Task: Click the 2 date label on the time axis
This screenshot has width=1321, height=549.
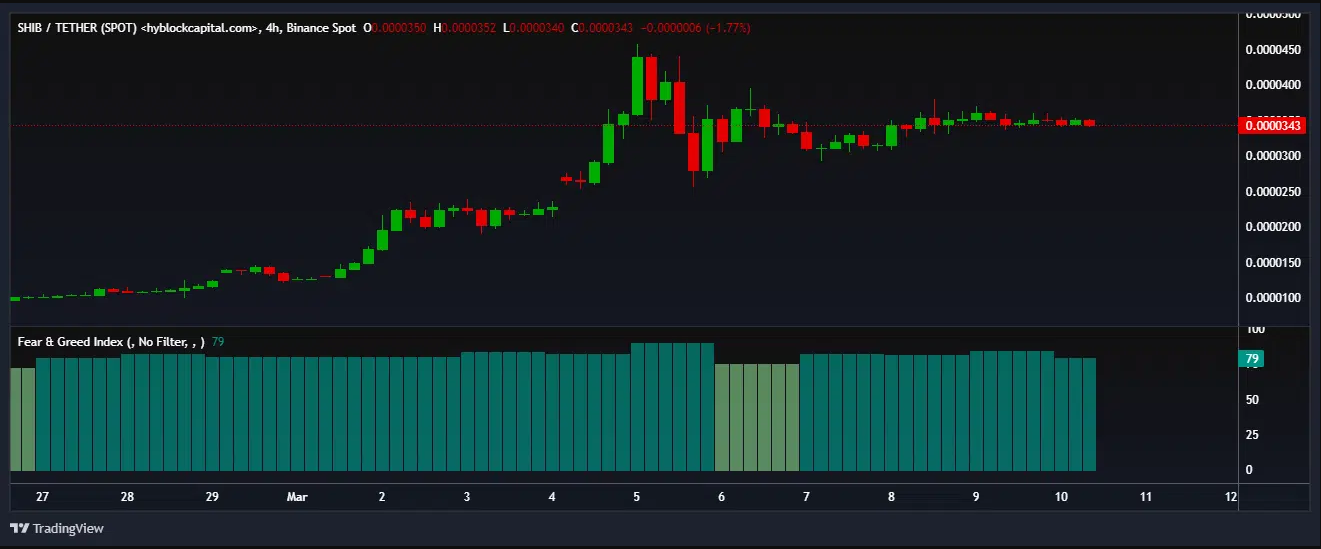Action: (x=382, y=497)
